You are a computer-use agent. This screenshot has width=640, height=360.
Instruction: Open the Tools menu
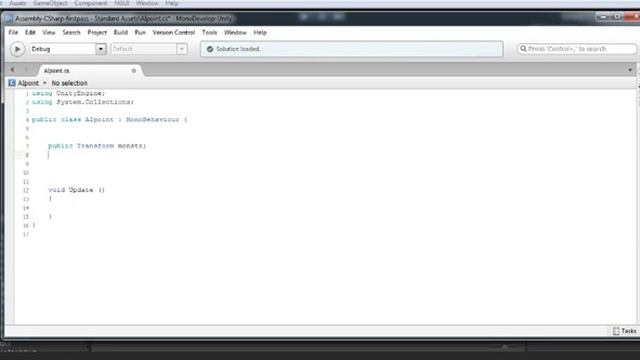[x=209, y=32]
